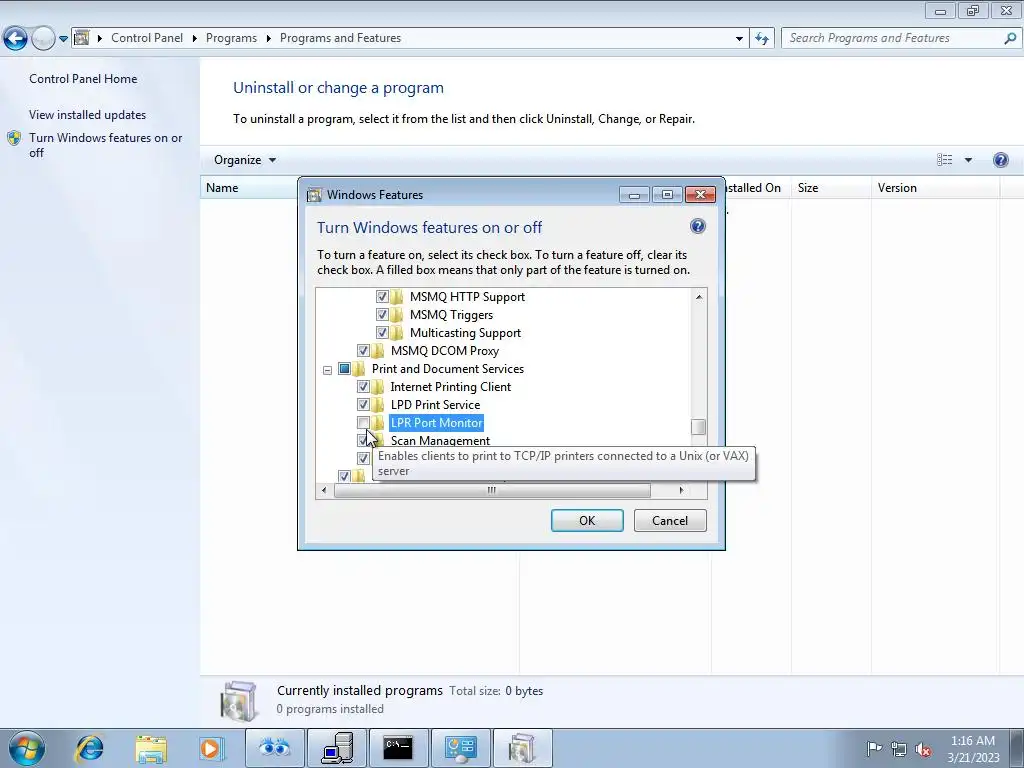Select MSMQ DCOM Proxy folder icon
Image resolution: width=1024 pixels, height=768 pixels.
(x=378, y=351)
